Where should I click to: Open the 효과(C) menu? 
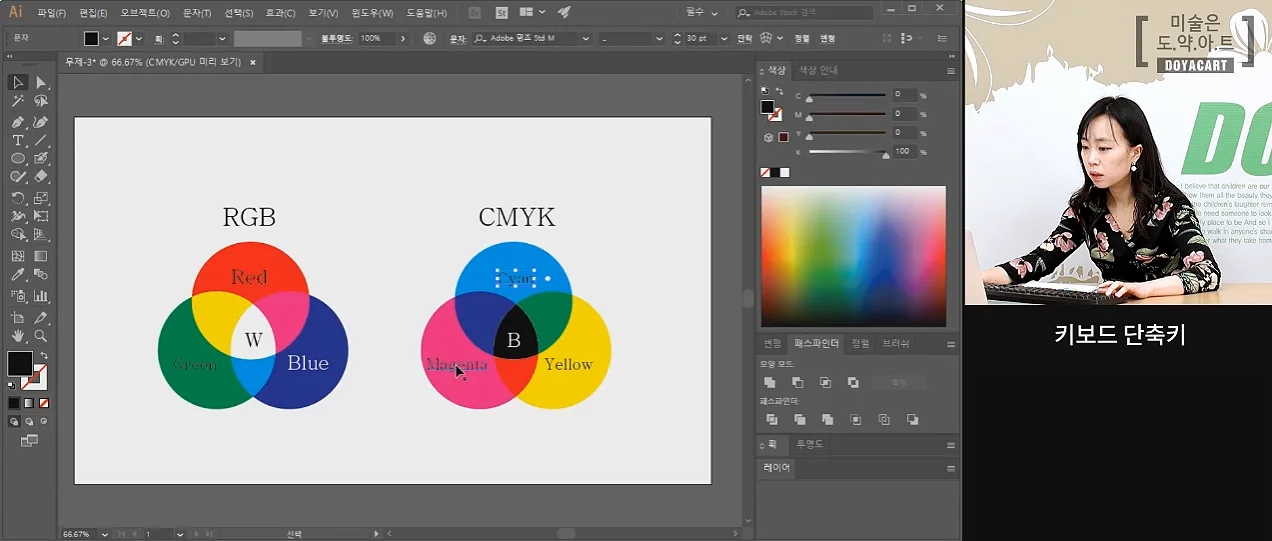[281, 13]
